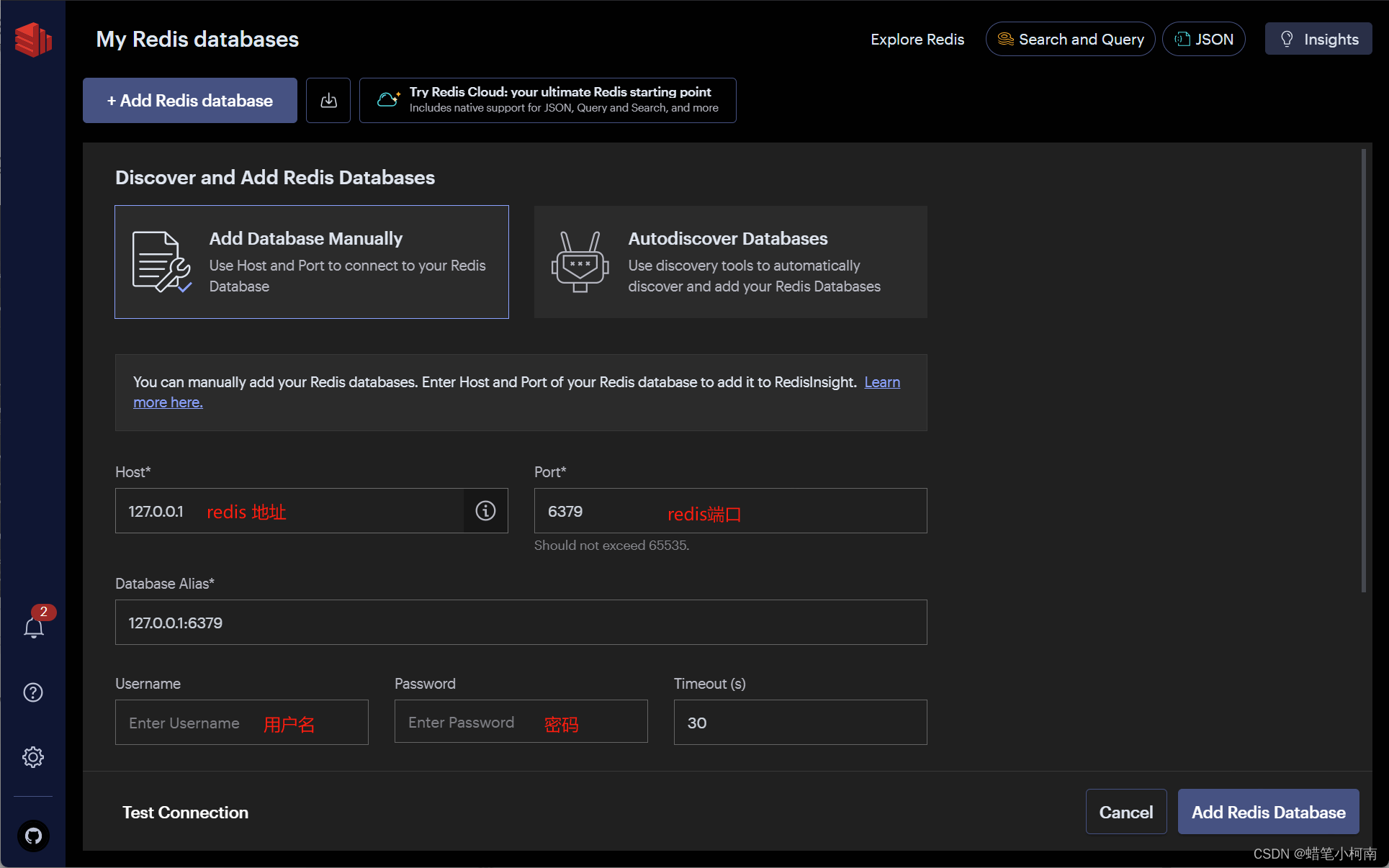This screenshot has width=1389, height=868.
Task: Click the Cancel button
Action: pos(1126,812)
